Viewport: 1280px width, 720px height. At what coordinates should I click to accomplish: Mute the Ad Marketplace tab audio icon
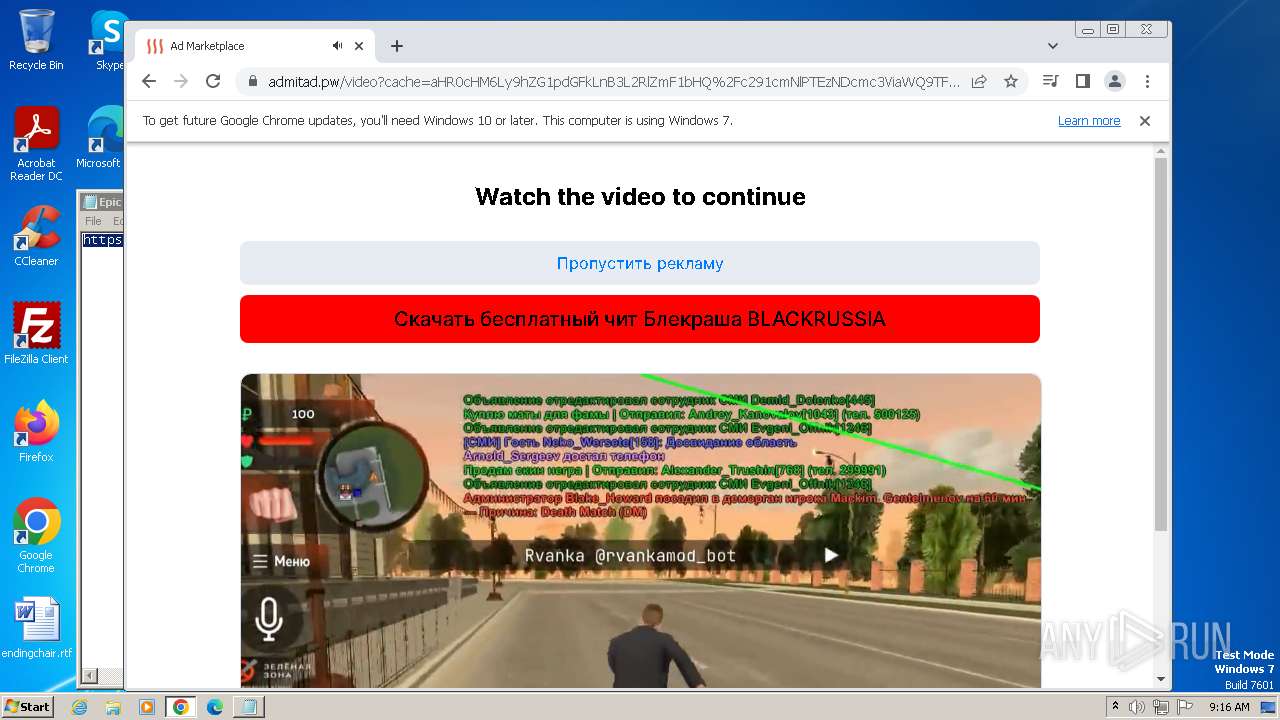pos(338,46)
